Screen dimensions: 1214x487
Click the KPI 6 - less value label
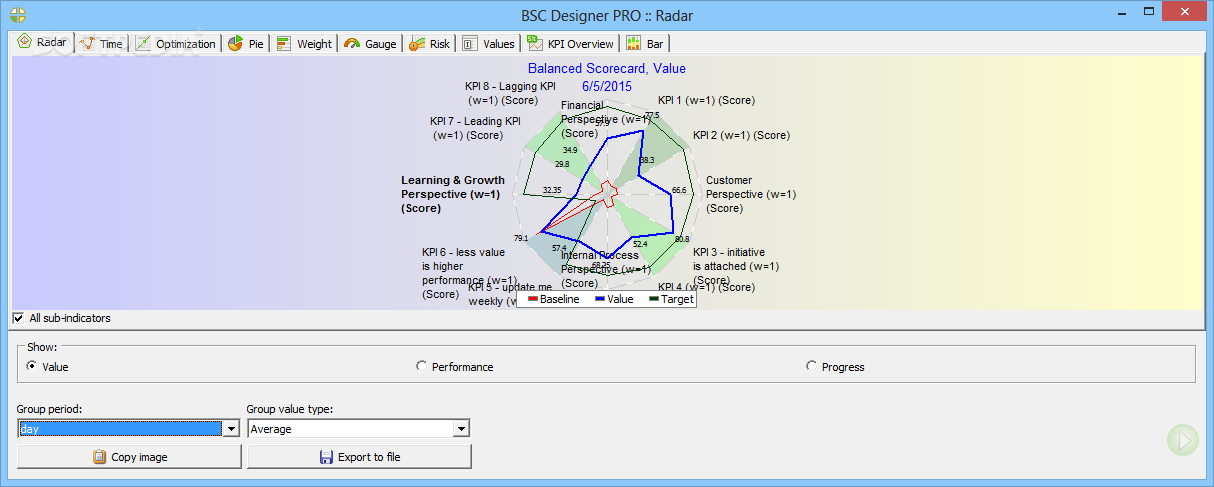point(469,273)
